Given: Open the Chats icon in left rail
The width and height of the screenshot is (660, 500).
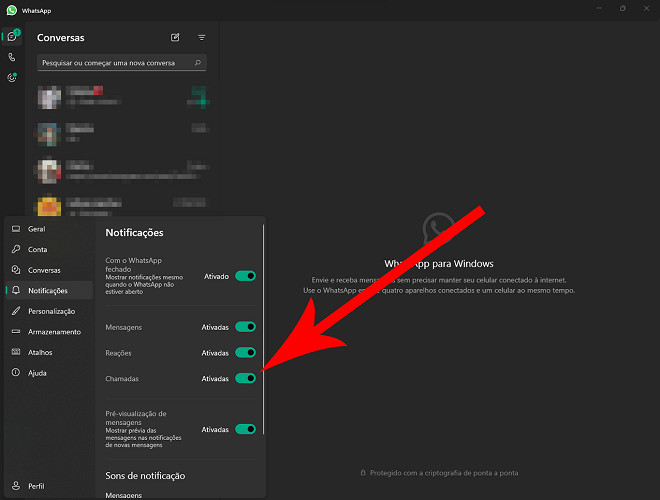Looking at the screenshot, I should (12, 37).
